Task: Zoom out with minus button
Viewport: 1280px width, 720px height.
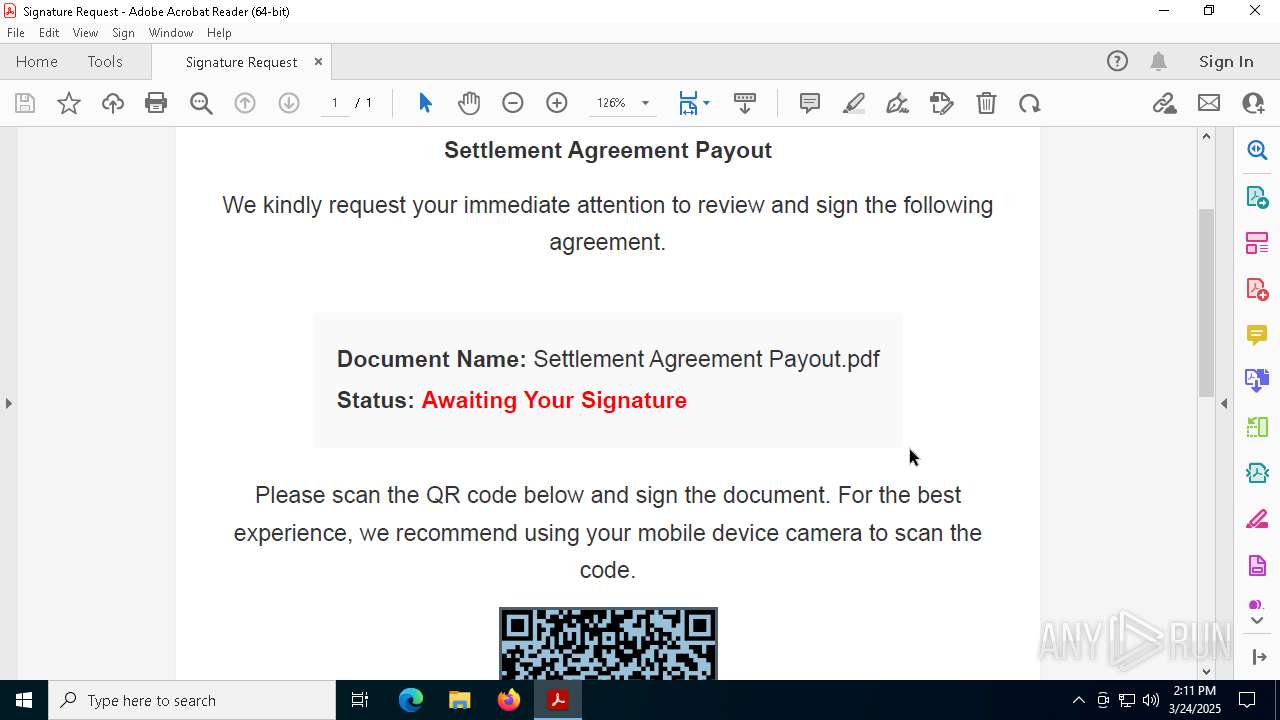Action: tap(513, 103)
